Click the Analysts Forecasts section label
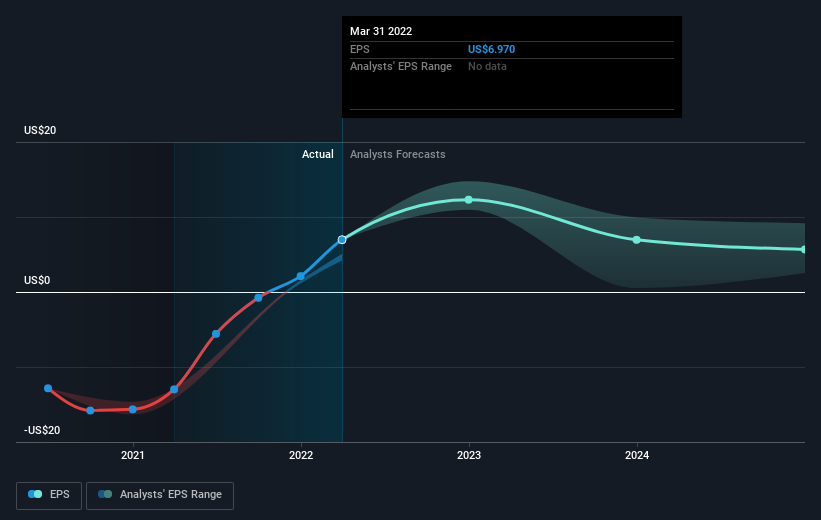Screen dimensions: 821x520 pyautogui.click(x=397, y=154)
